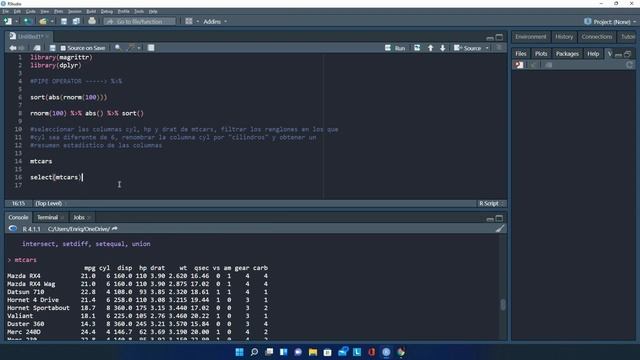The width and height of the screenshot is (640, 360).
Task: Maximize the console pane
Action: tap(499, 218)
